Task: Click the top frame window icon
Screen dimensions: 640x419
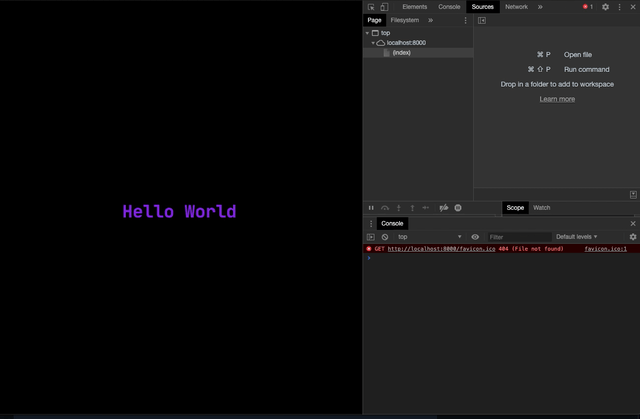Action: click(375, 33)
